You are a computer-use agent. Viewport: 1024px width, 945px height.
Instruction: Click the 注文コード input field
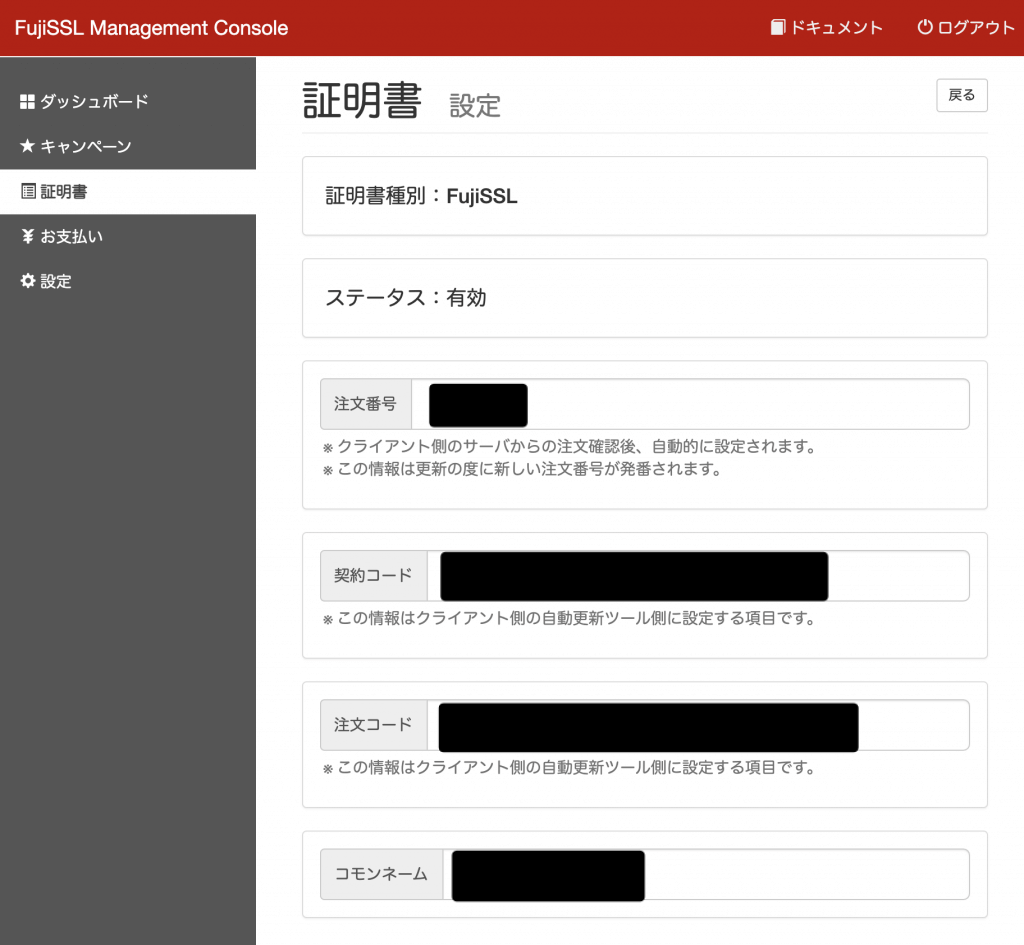pos(698,725)
